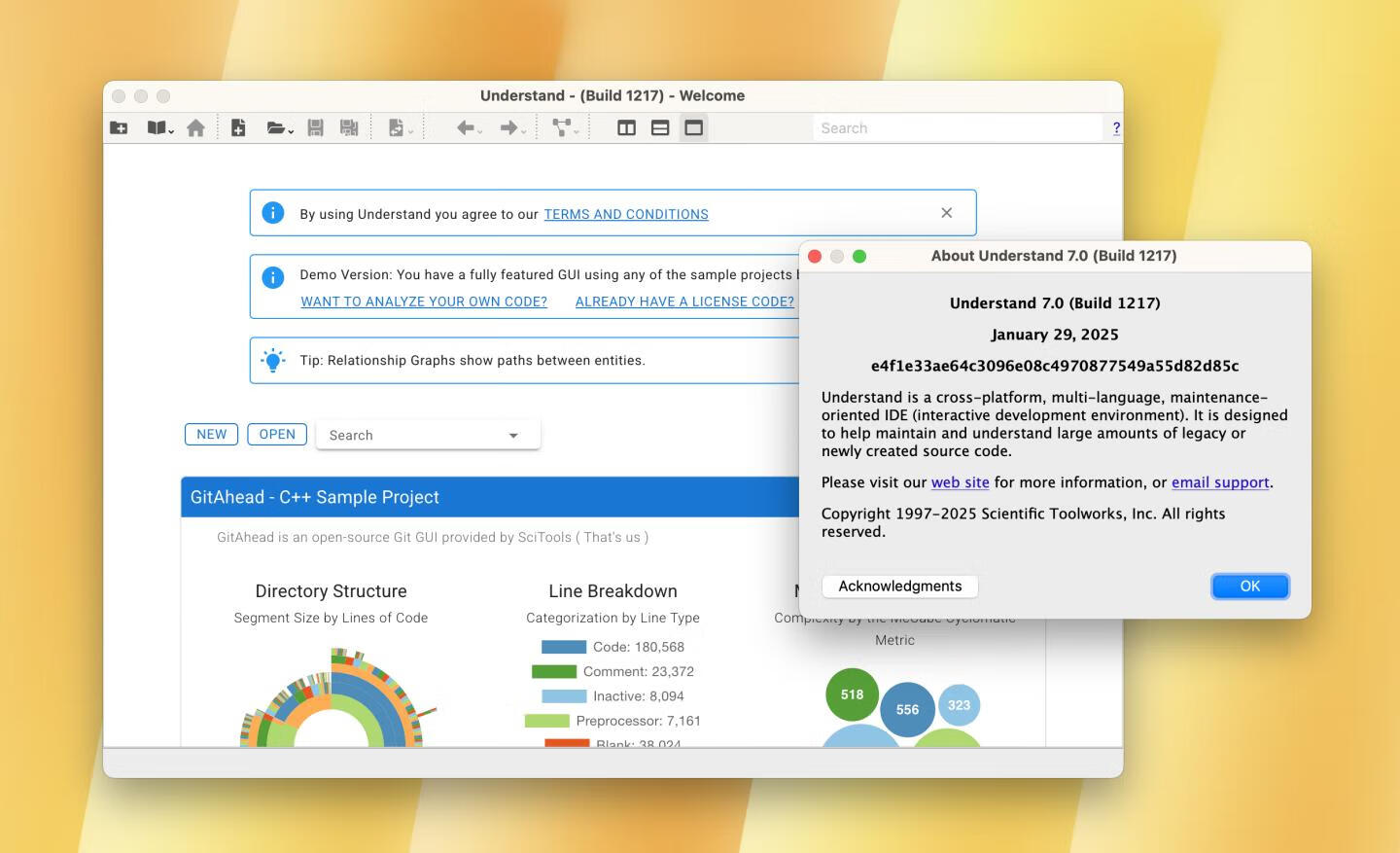Screen dimensions: 1400x853
Task: Click the Directory Structure heading
Action: tap(331, 591)
